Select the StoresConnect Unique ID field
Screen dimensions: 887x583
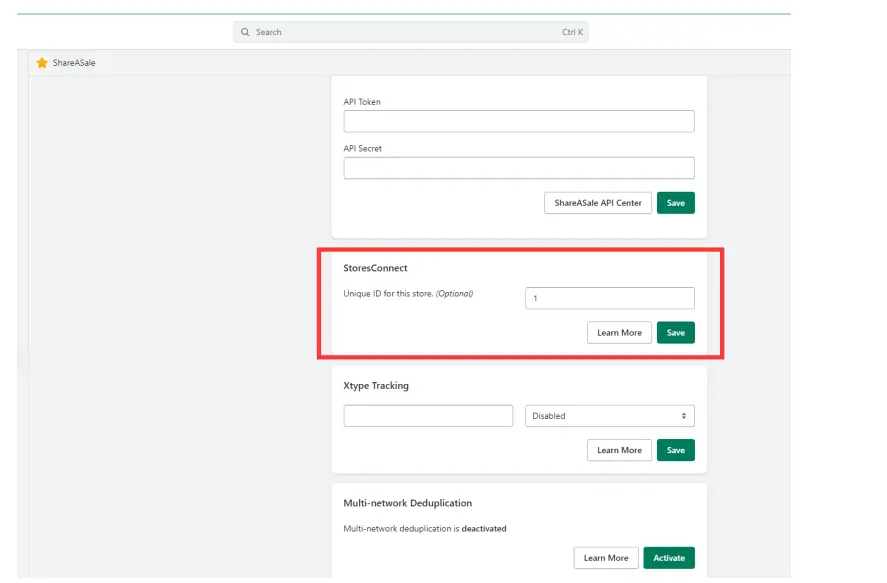tap(609, 298)
